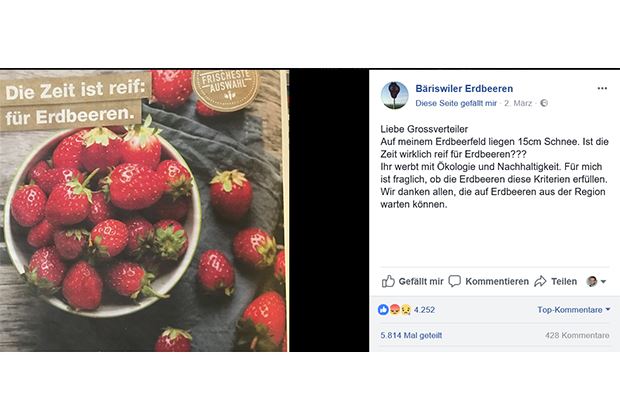Open the three-dot post options menu
This screenshot has height=420, width=620.
tap(602, 88)
